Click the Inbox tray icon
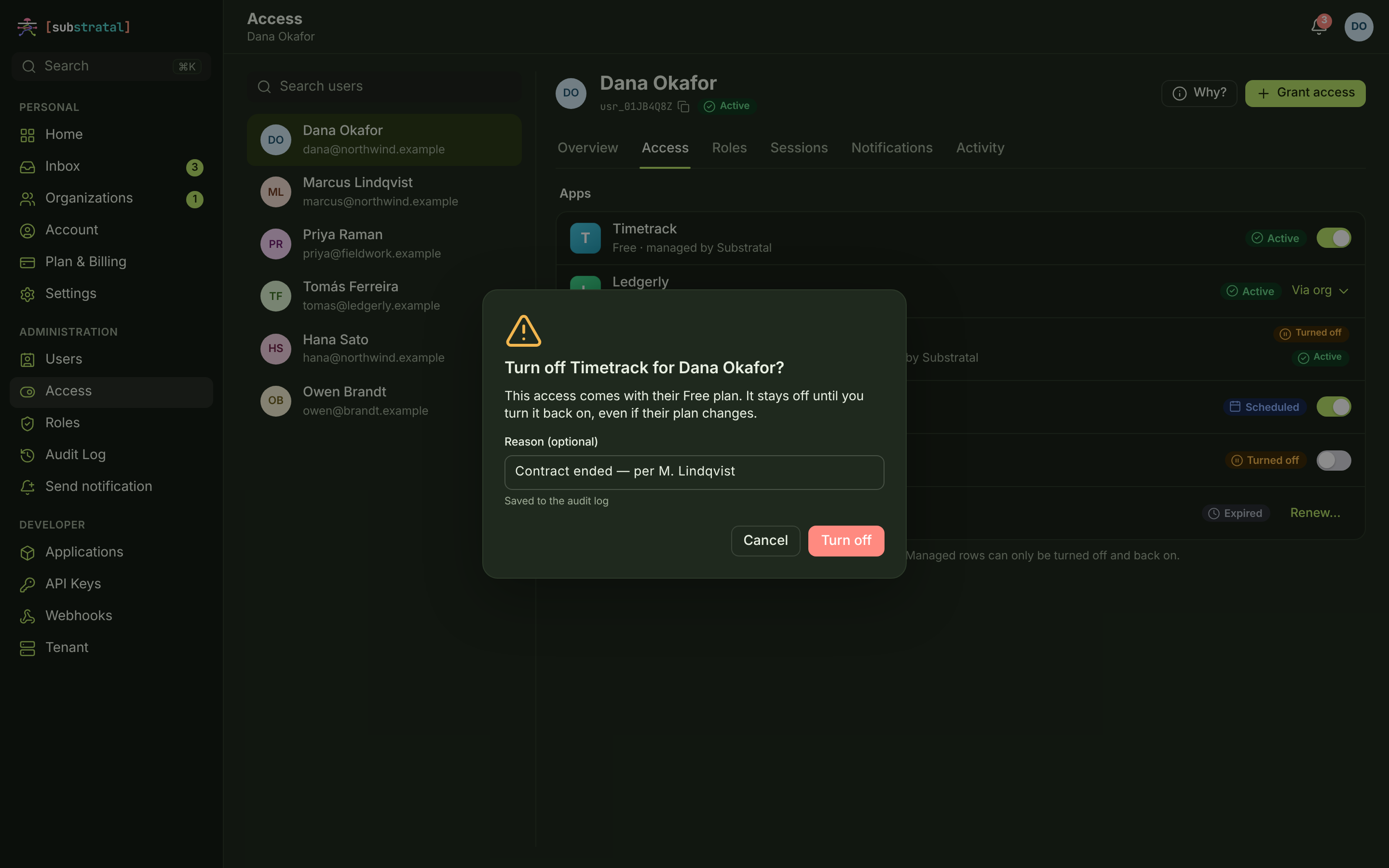The width and height of the screenshot is (1389, 868). click(x=27, y=167)
